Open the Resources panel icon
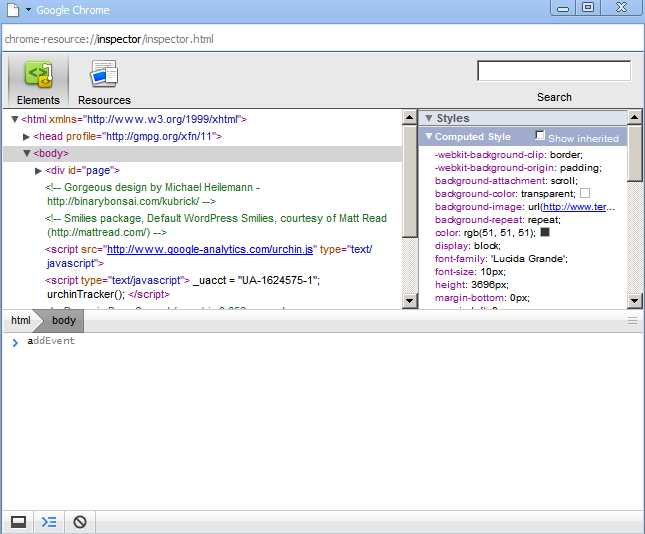Screen dimensions: 645x534 [104, 76]
